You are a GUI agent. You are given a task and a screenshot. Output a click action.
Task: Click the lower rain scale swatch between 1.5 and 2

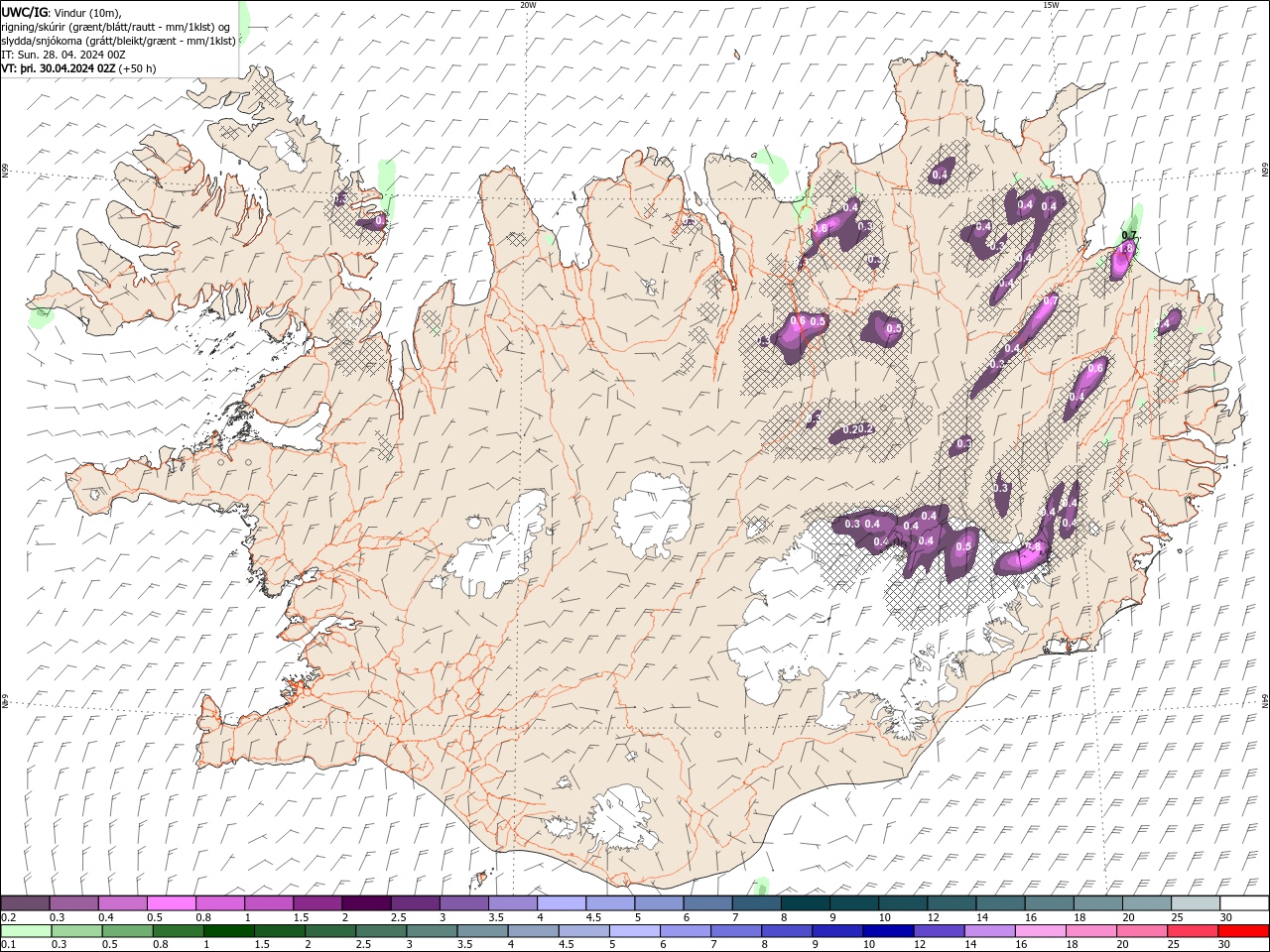tap(279, 931)
